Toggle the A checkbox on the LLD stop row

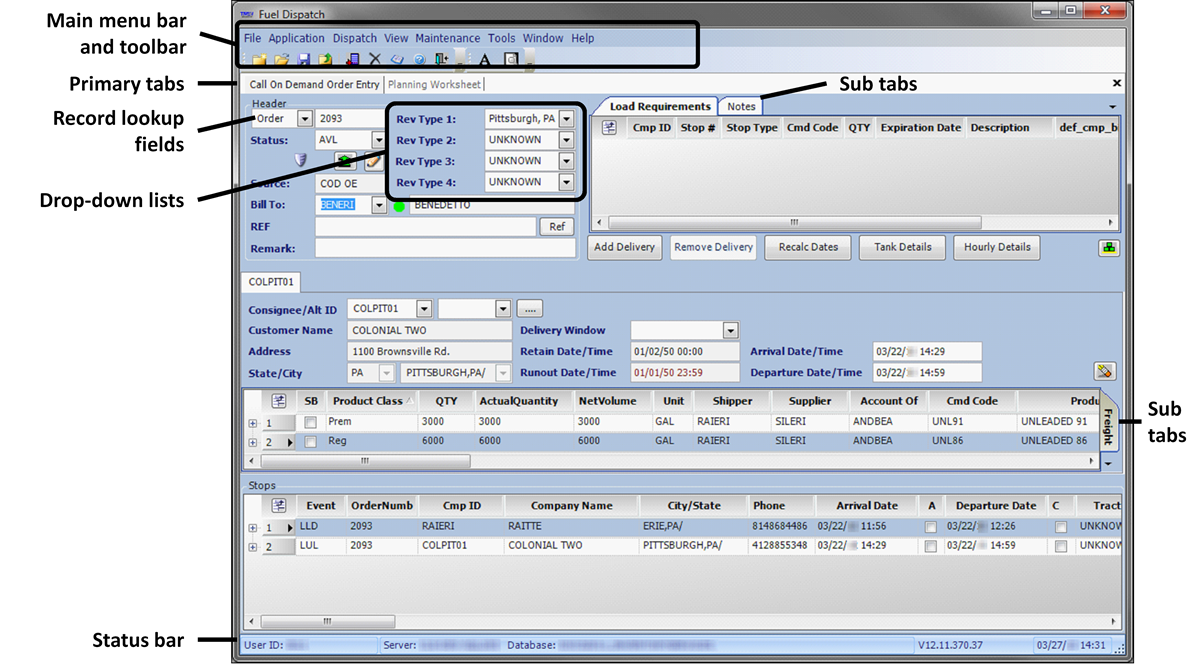(931, 527)
